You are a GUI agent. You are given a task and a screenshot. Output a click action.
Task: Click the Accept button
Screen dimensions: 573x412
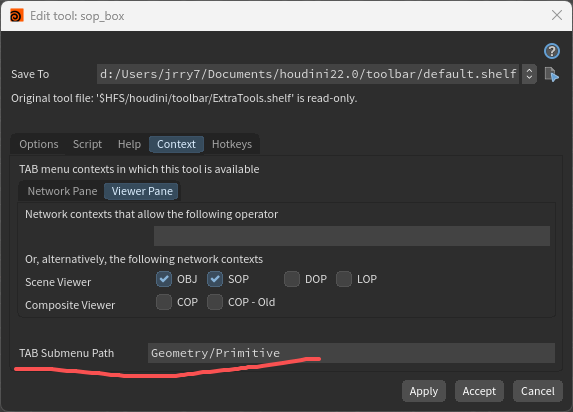point(479,391)
